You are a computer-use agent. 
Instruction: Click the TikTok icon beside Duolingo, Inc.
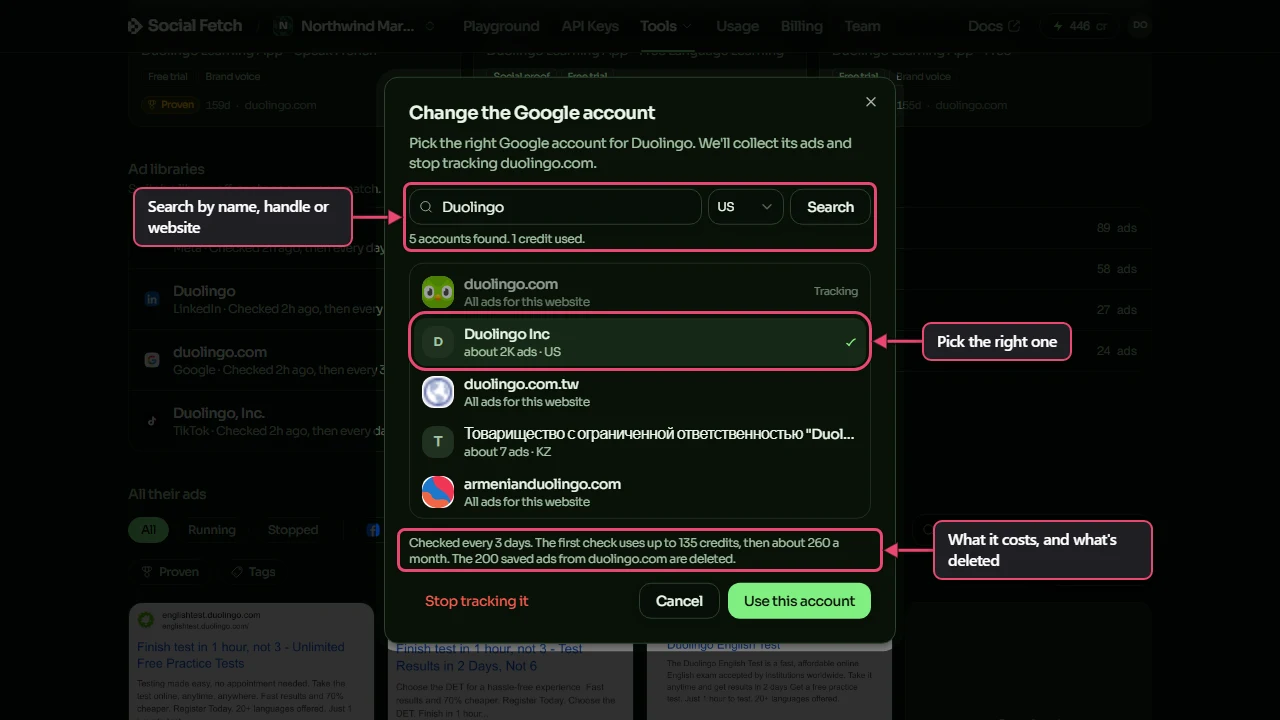point(152,421)
